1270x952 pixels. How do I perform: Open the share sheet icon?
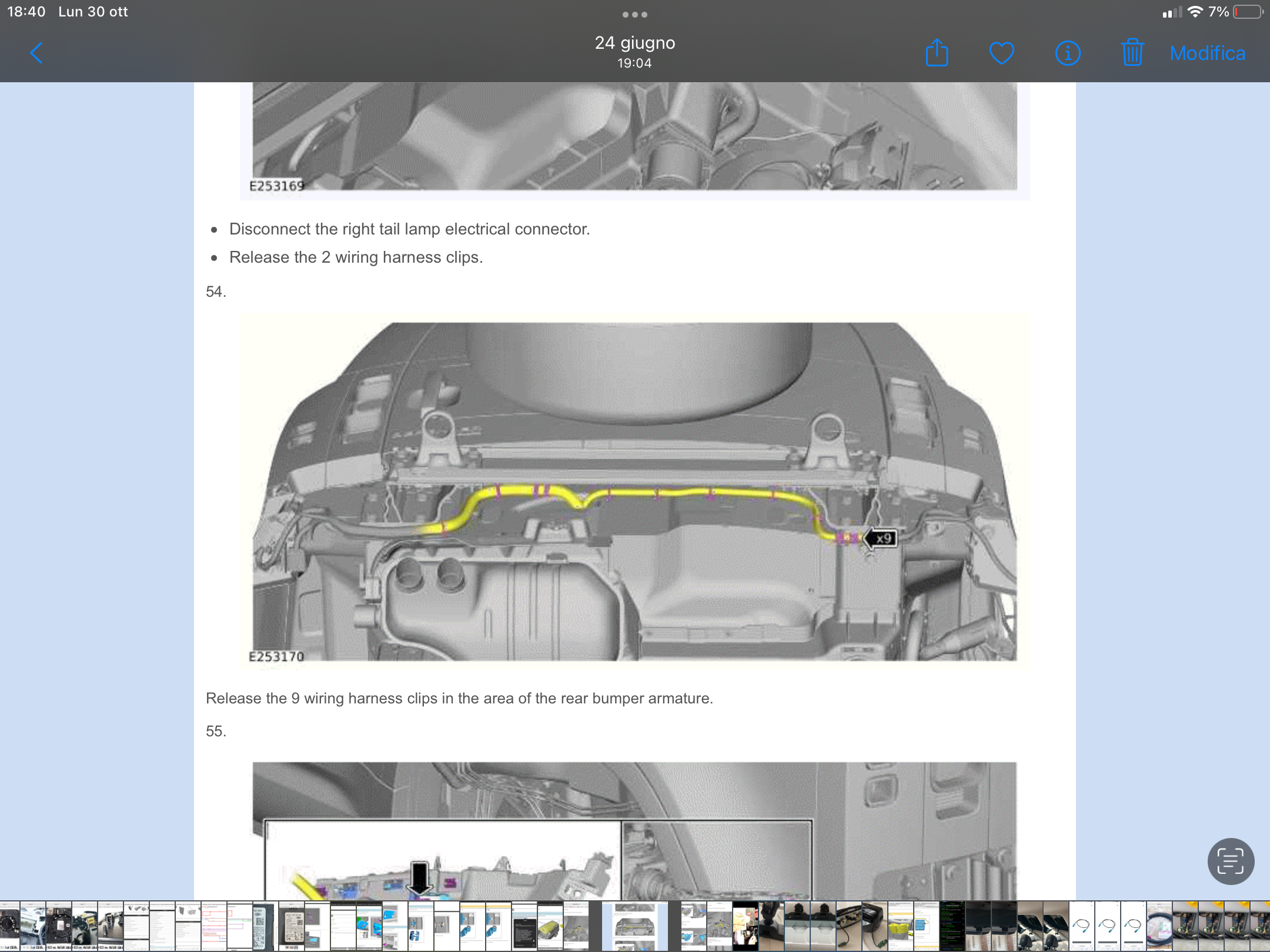pyautogui.click(x=937, y=53)
